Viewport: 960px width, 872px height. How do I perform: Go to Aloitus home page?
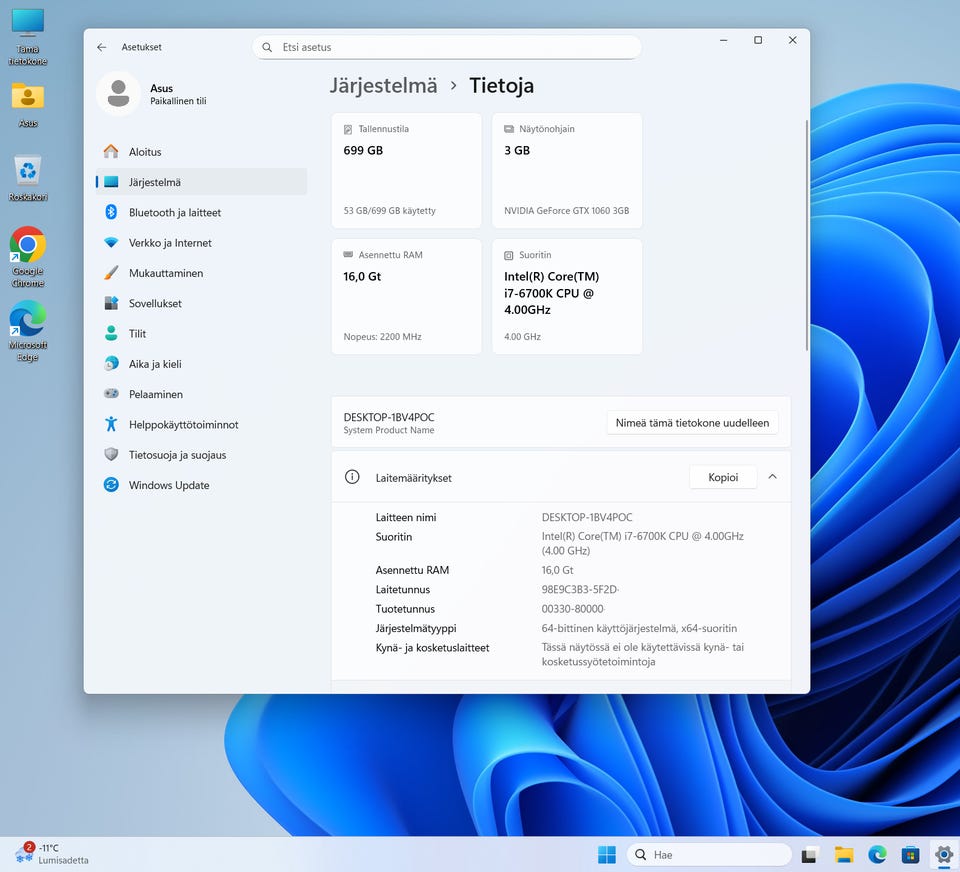145,152
